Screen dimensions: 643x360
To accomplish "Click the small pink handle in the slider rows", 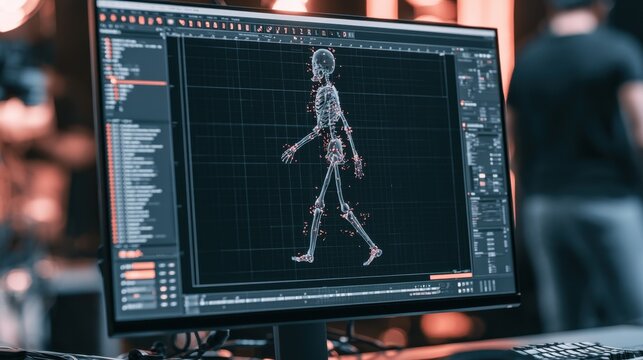I will click(136, 296).
